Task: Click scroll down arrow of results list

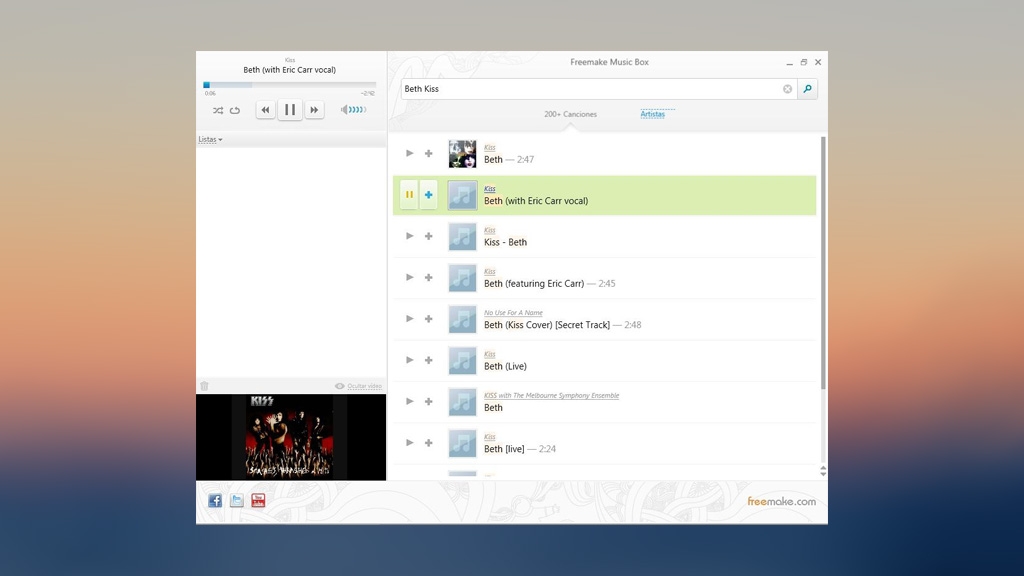Action: [823, 473]
